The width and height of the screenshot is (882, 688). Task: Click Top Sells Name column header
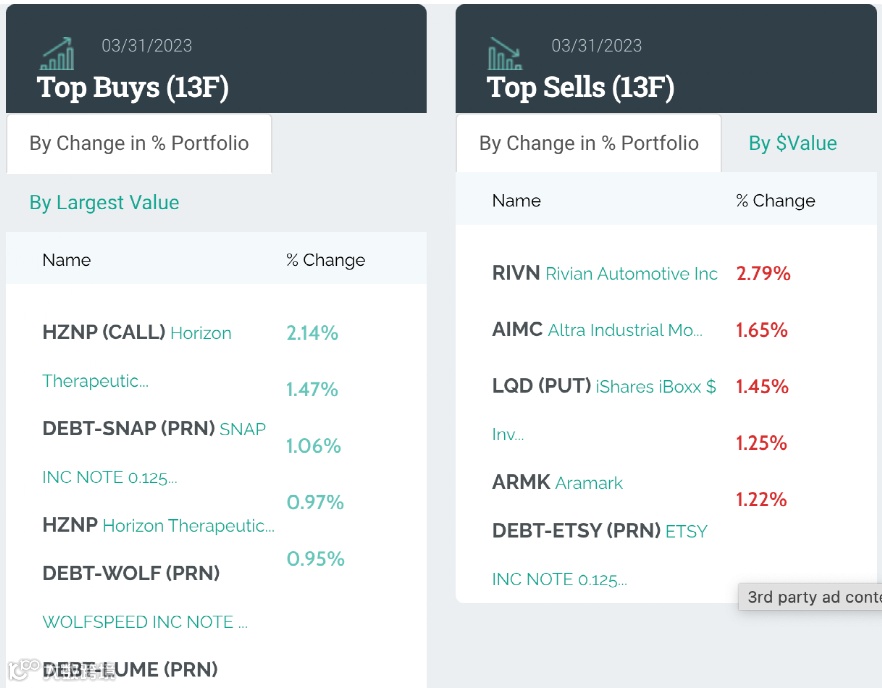point(516,200)
